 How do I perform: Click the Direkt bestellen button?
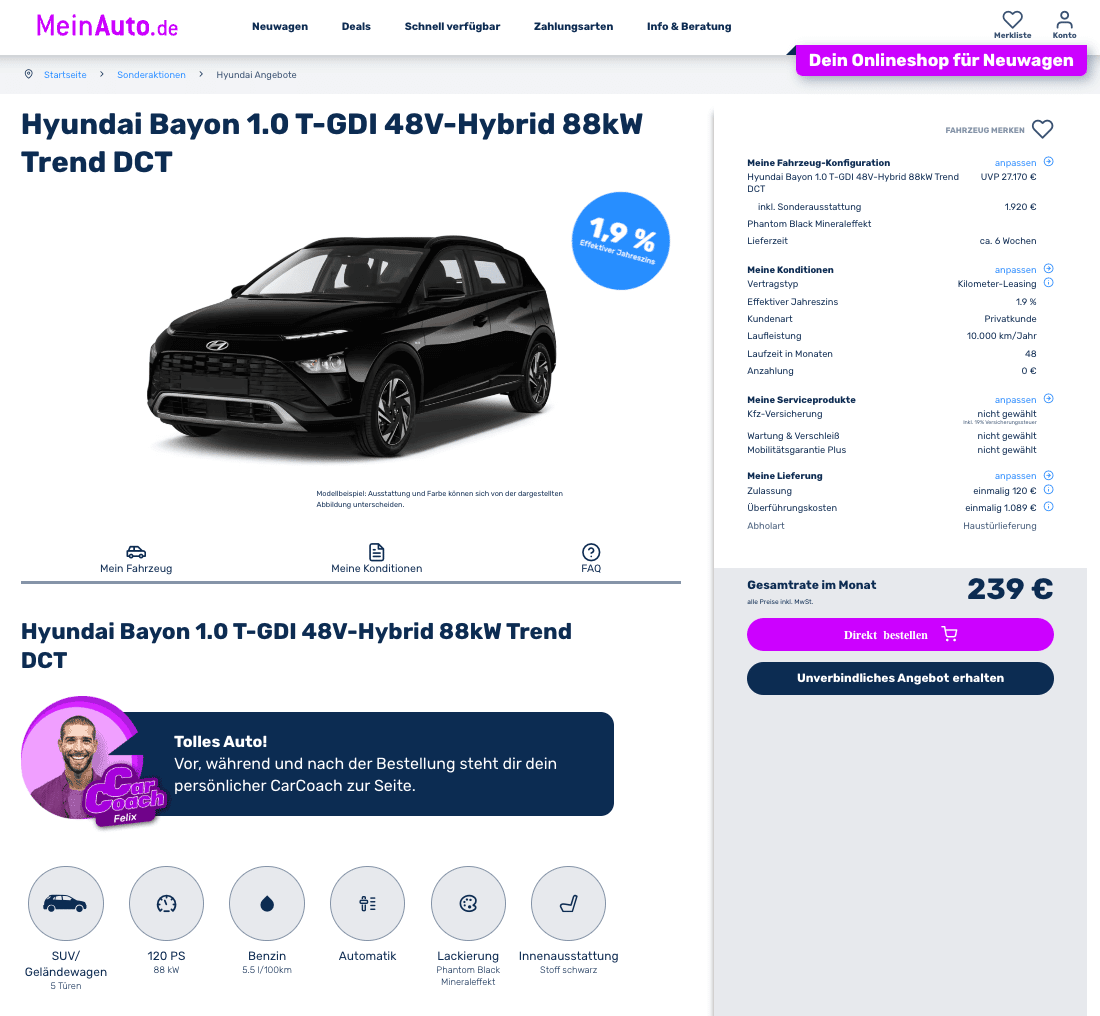coord(900,634)
